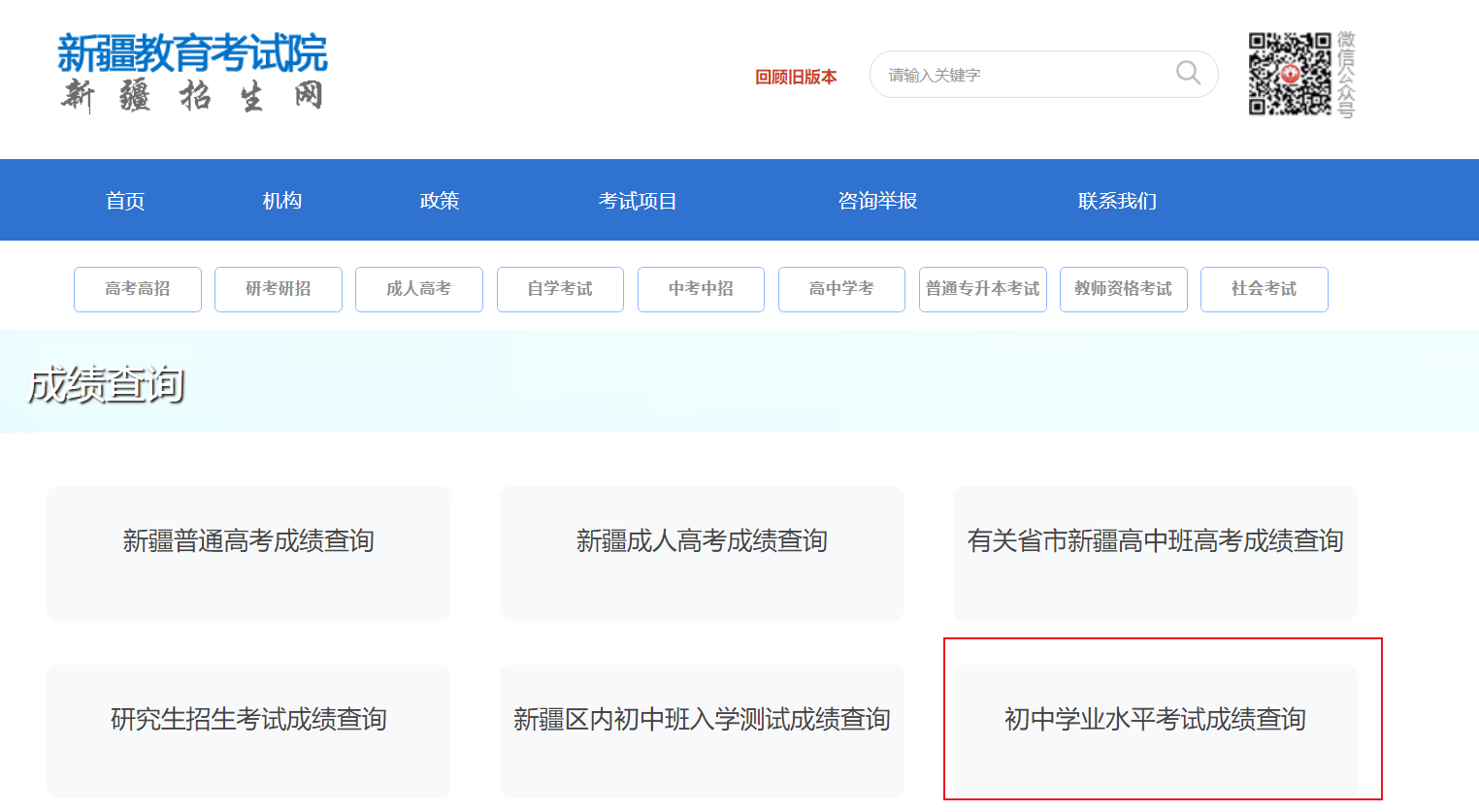Viewport: 1479px width, 812px height.
Task: Select the 研考研招 category button
Action: [279, 289]
